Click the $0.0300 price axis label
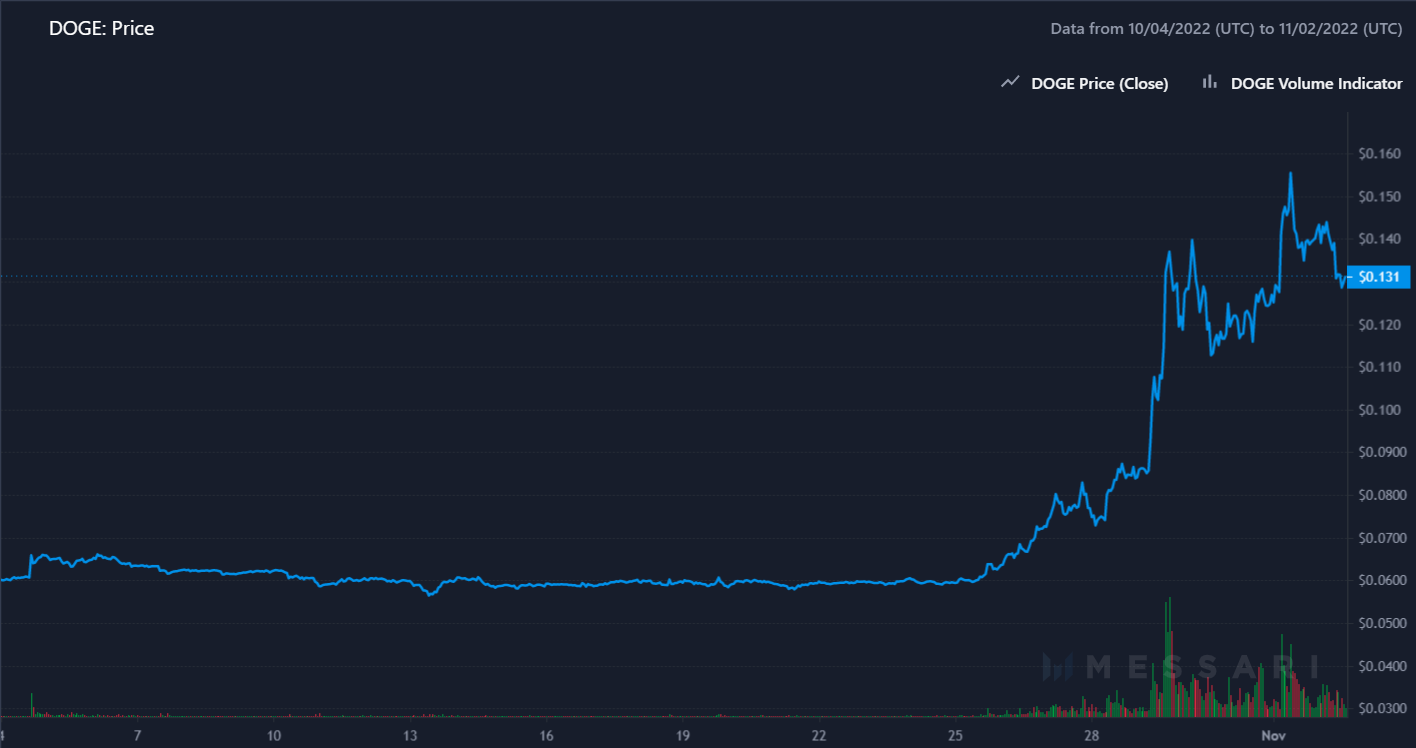 pyautogui.click(x=1379, y=709)
